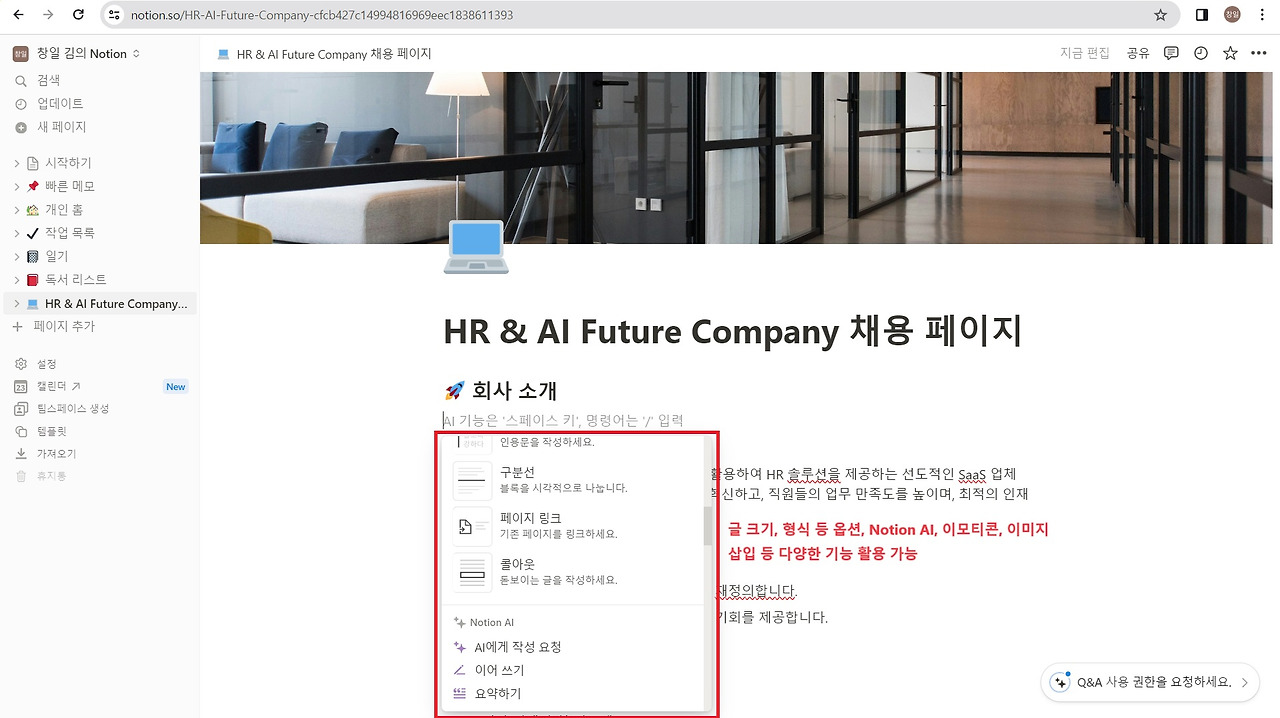Click the New badge beside 캘린더
Viewport: 1280px width, 718px height.
(176, 387)
